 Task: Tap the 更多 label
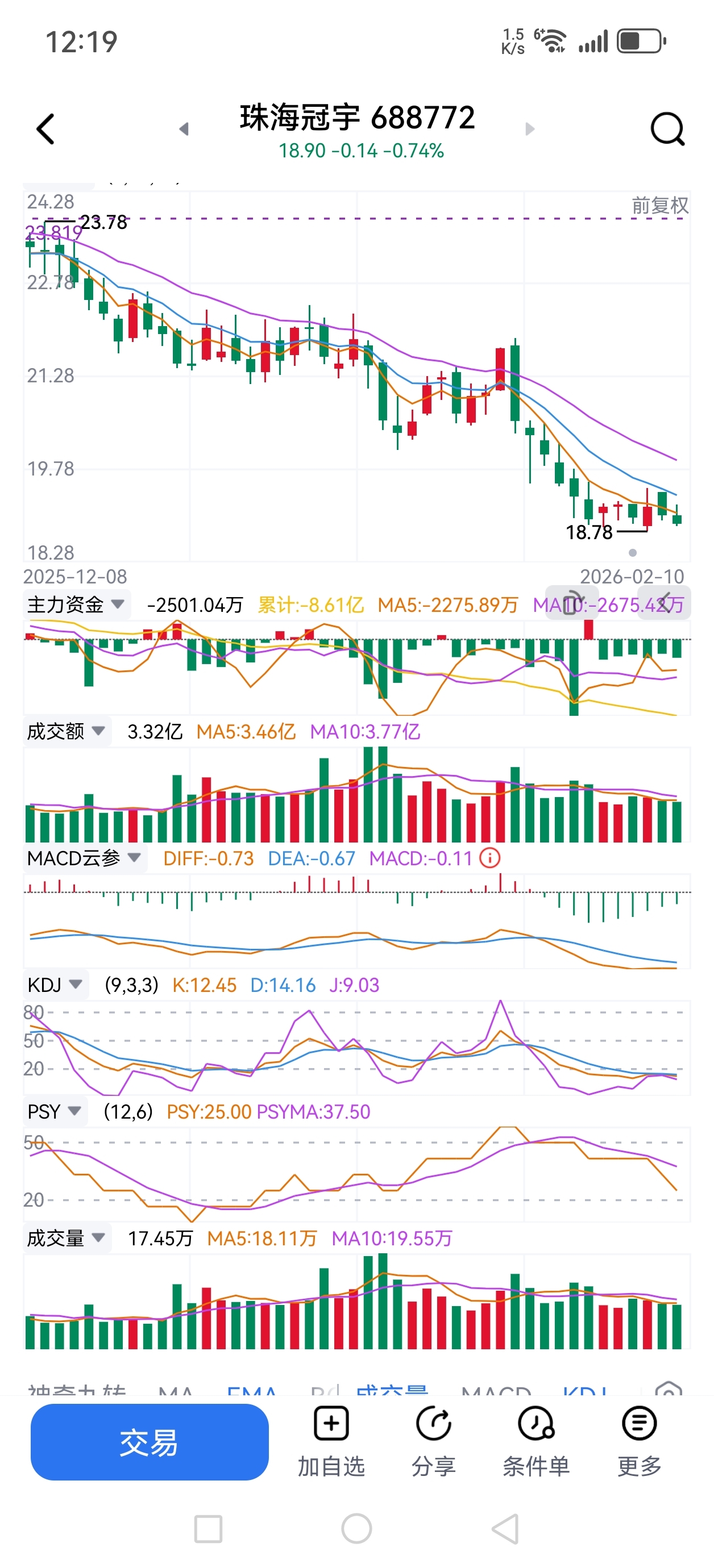click(x=639, y=1467)
